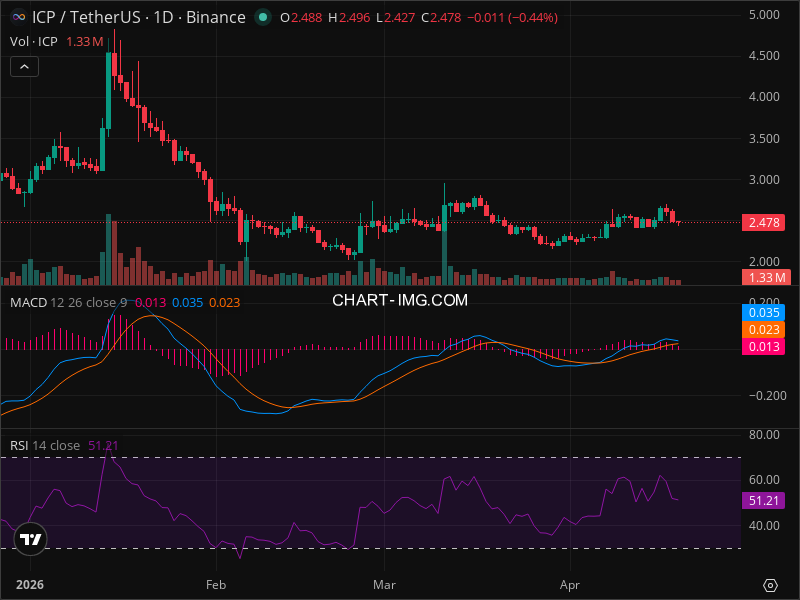This screenshot has height=600, width=800.
Task: Click the 3.000 price scale label
Action: pyautogui.click(x=764, y=180)
